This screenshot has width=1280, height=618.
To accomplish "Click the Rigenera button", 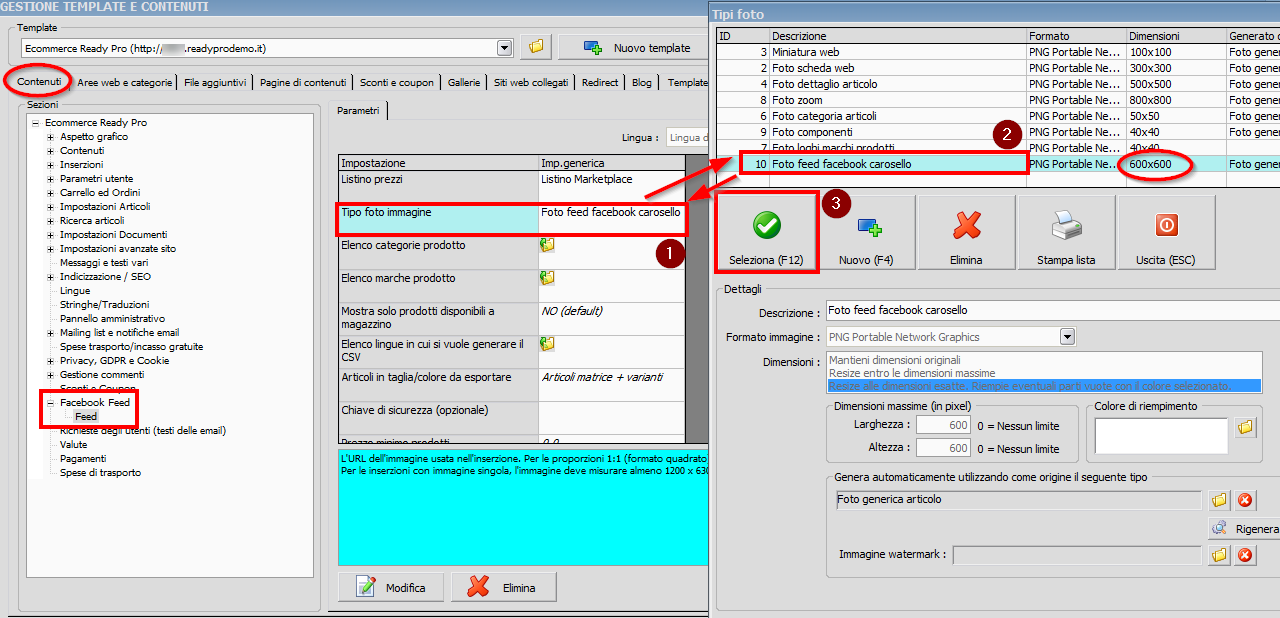I will point(1244,528).
